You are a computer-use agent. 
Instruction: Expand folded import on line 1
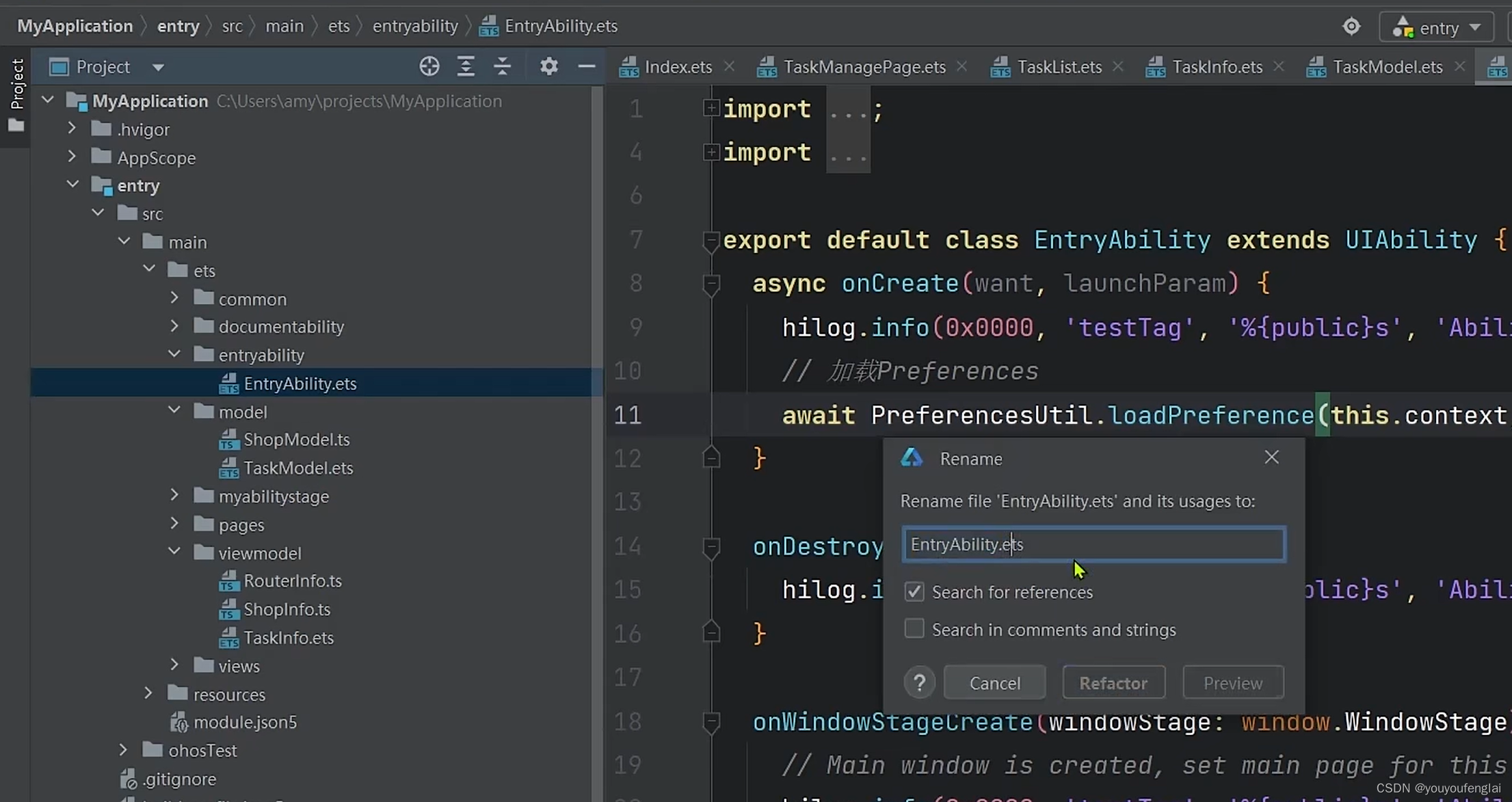click(711, 108)
